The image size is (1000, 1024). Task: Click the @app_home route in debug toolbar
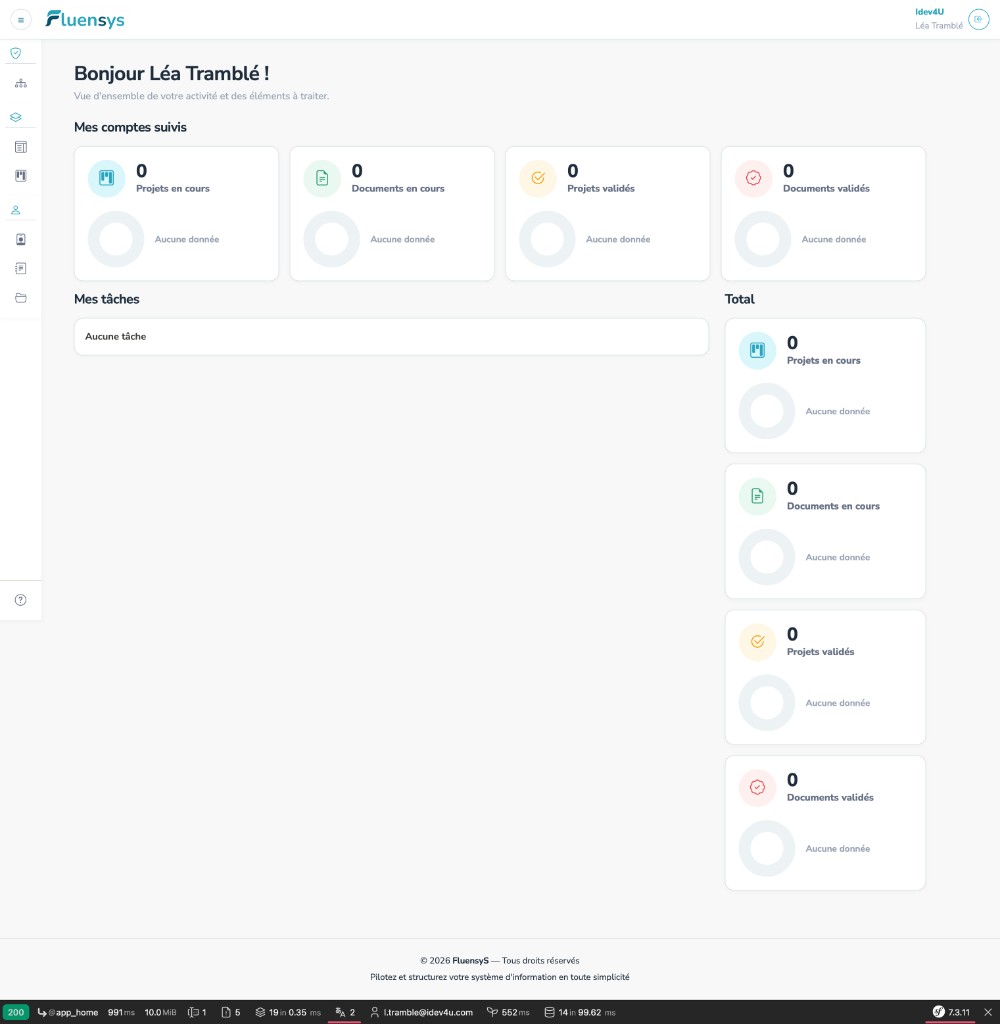68,1012
